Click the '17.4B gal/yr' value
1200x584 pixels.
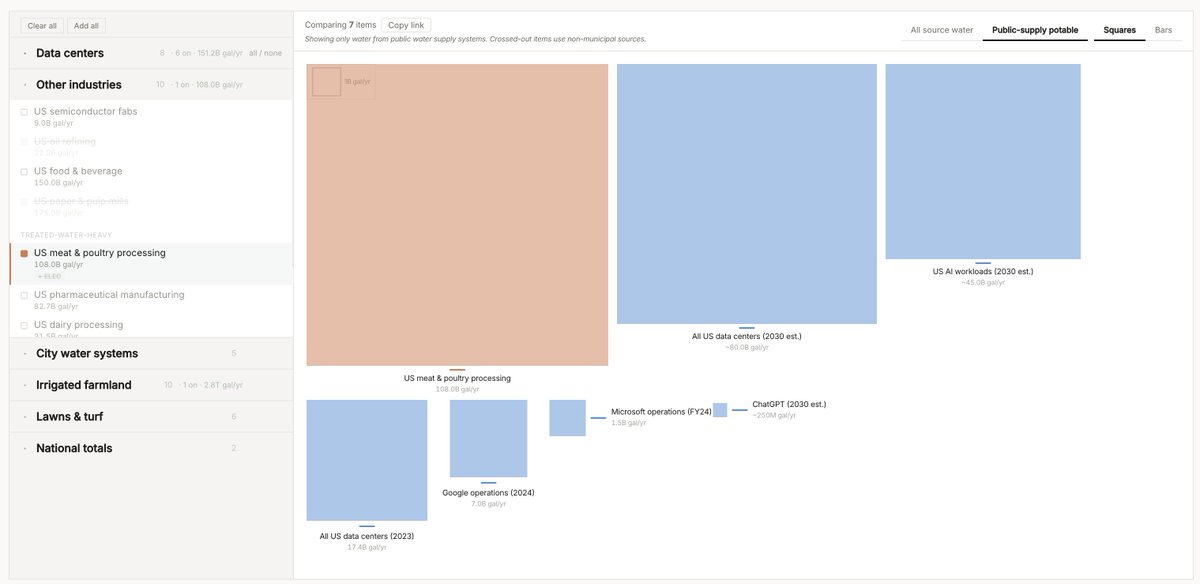pyautogui.click(x=367, y=547)
